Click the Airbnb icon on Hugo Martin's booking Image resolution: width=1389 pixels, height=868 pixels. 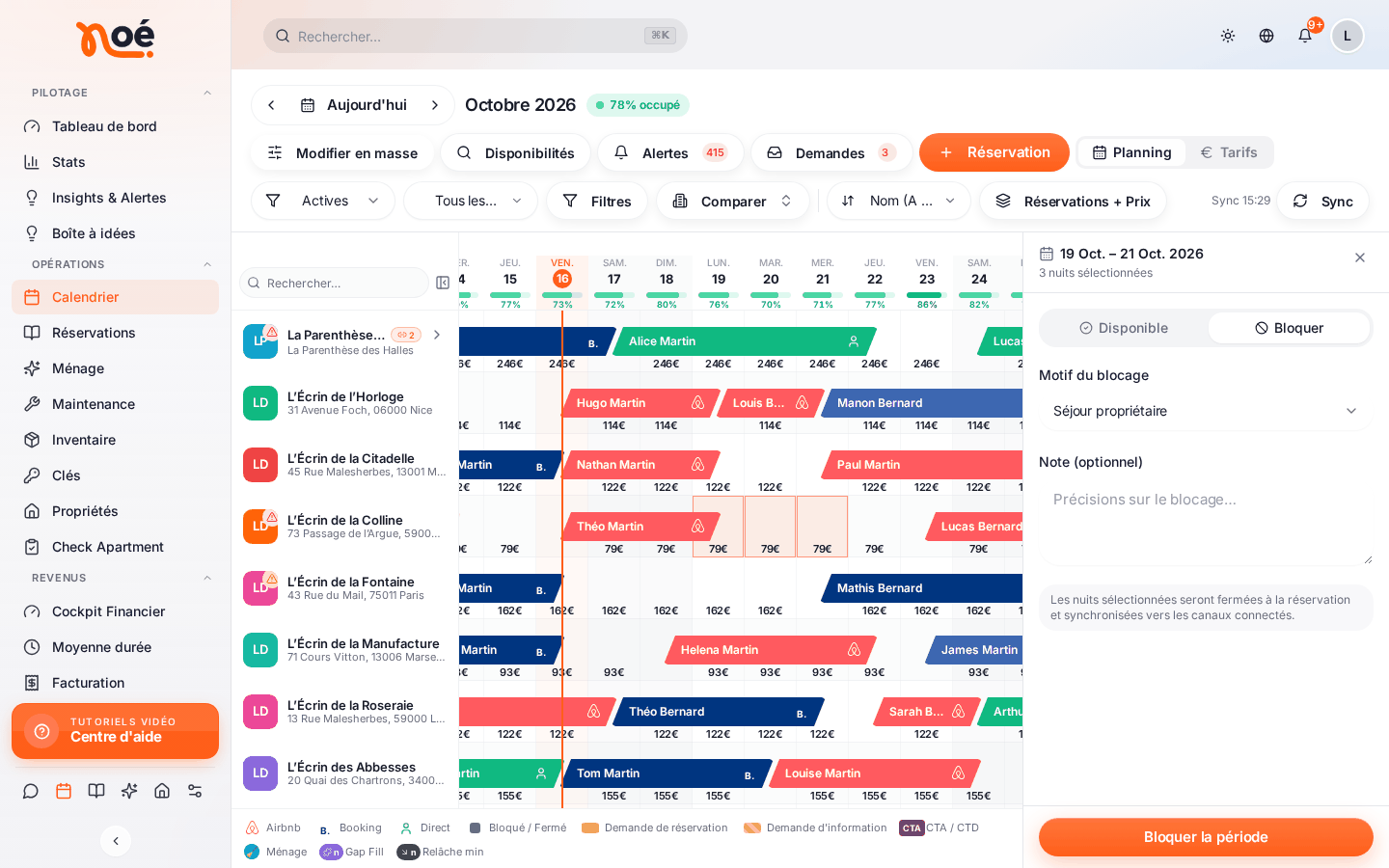[697, 403]
